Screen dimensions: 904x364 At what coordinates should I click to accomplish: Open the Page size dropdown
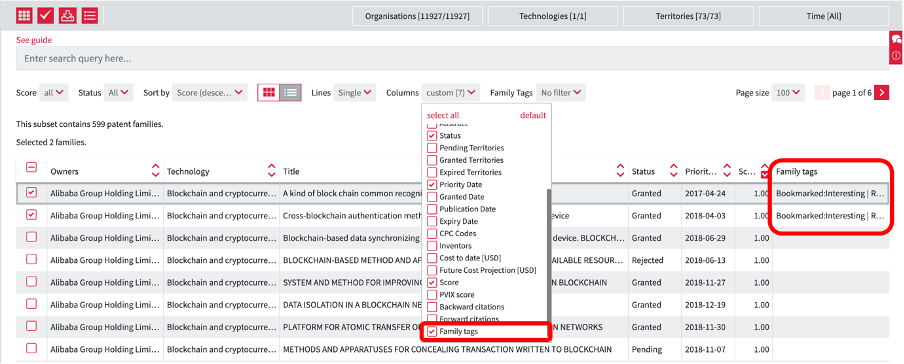pos(788,92)
